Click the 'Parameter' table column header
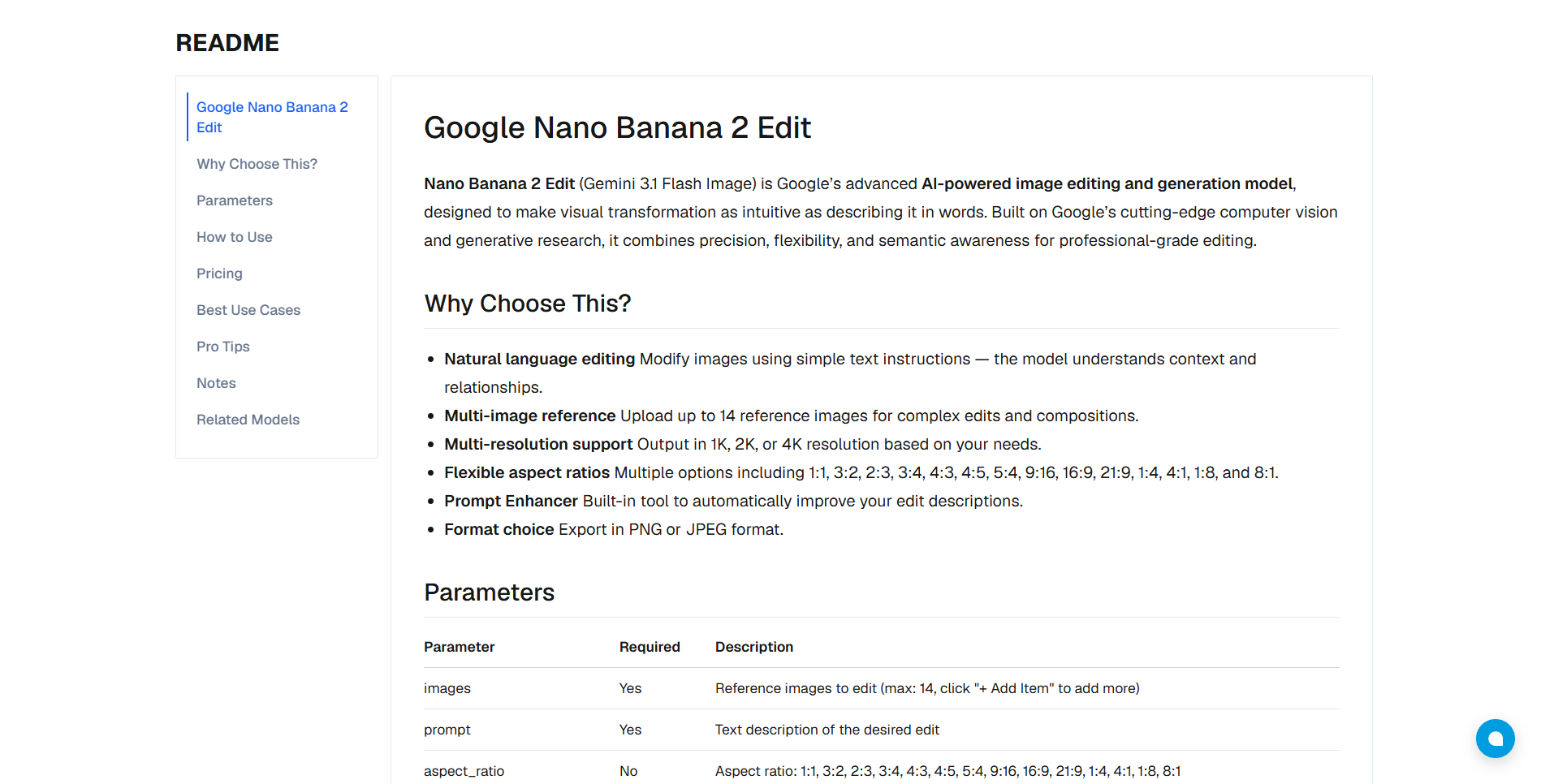The image size is (1541, 784). click(459, 647)
